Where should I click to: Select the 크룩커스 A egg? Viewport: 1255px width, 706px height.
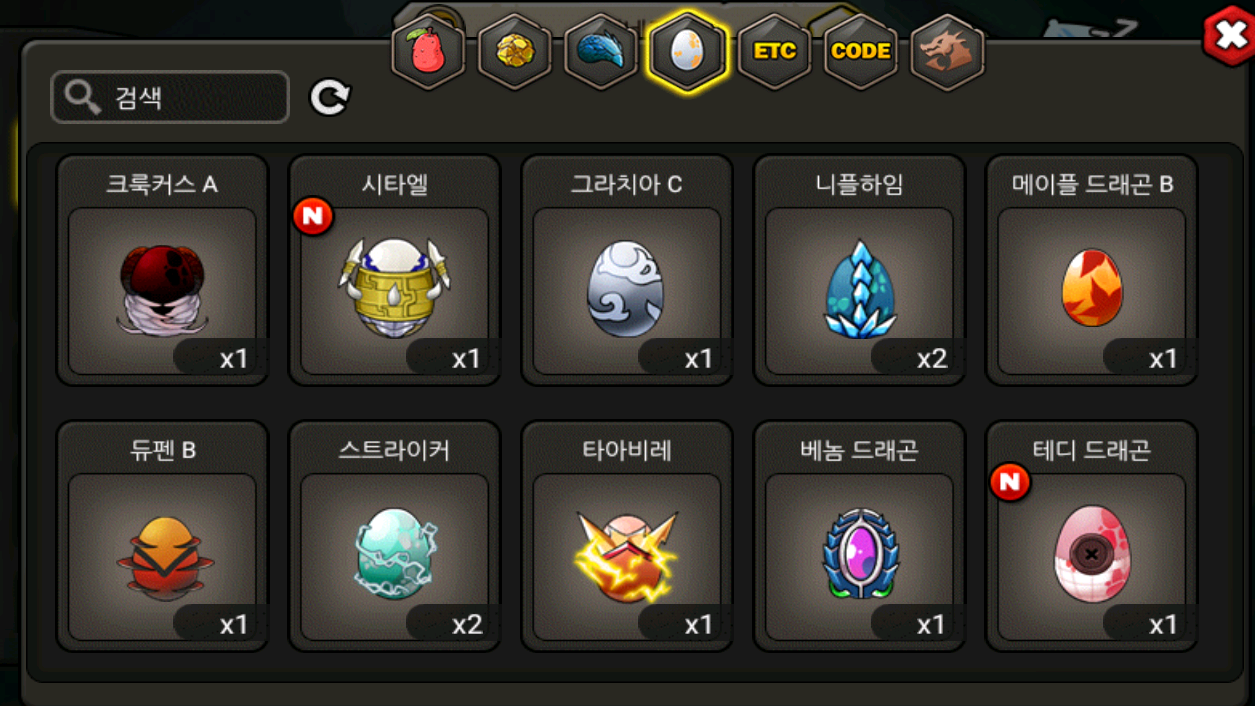162,270
